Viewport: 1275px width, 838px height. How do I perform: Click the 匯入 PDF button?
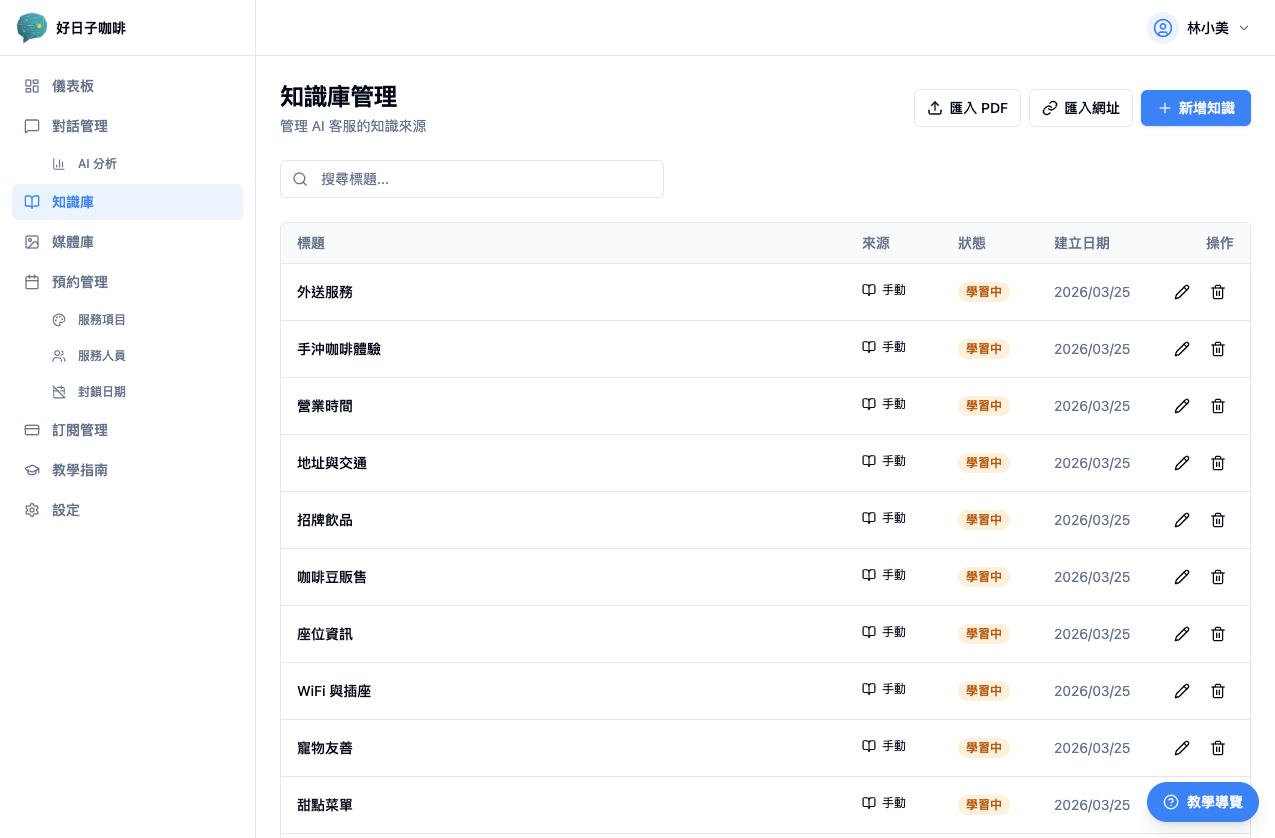[x=967, y=107]
